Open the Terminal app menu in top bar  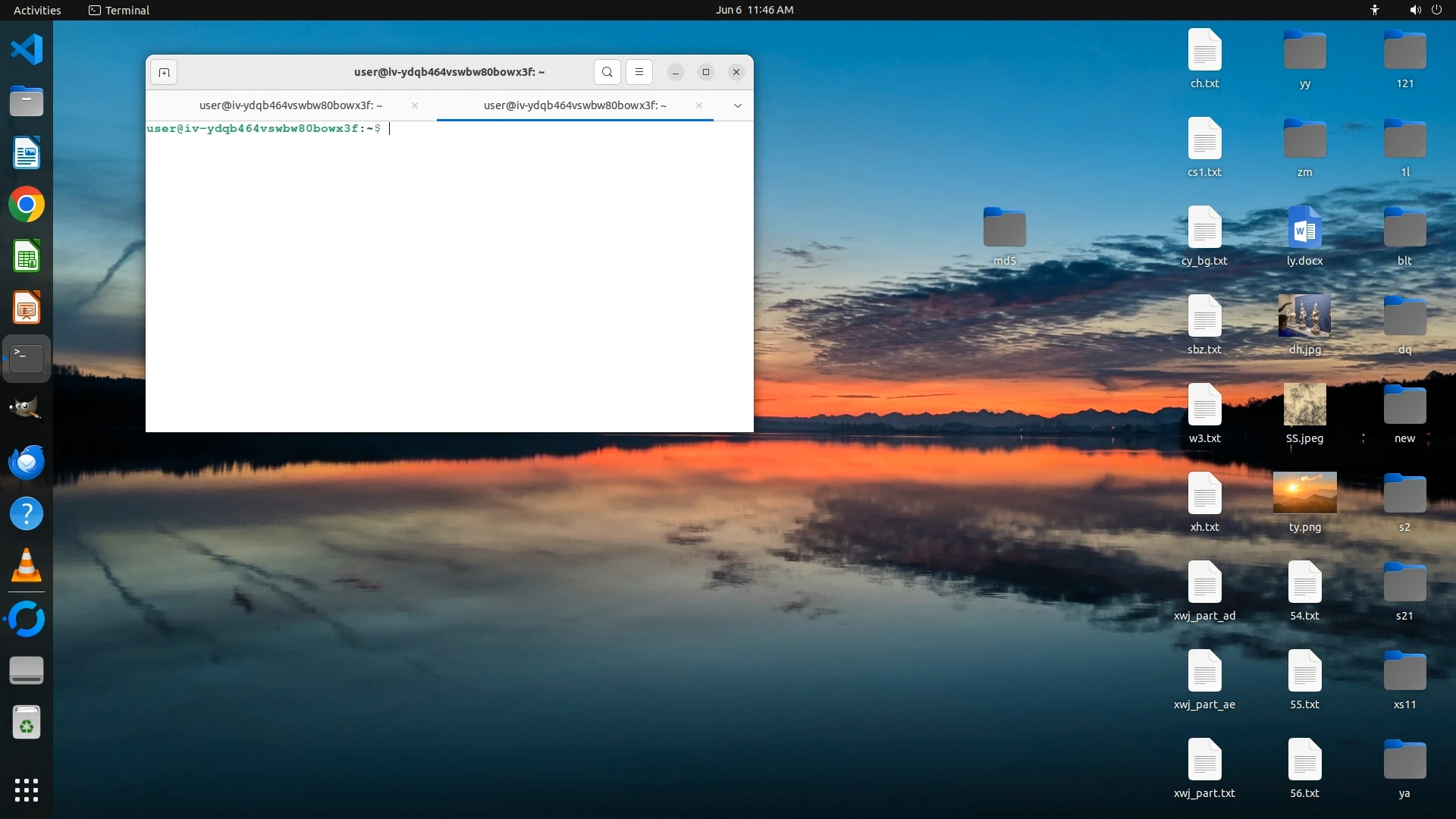119,10
